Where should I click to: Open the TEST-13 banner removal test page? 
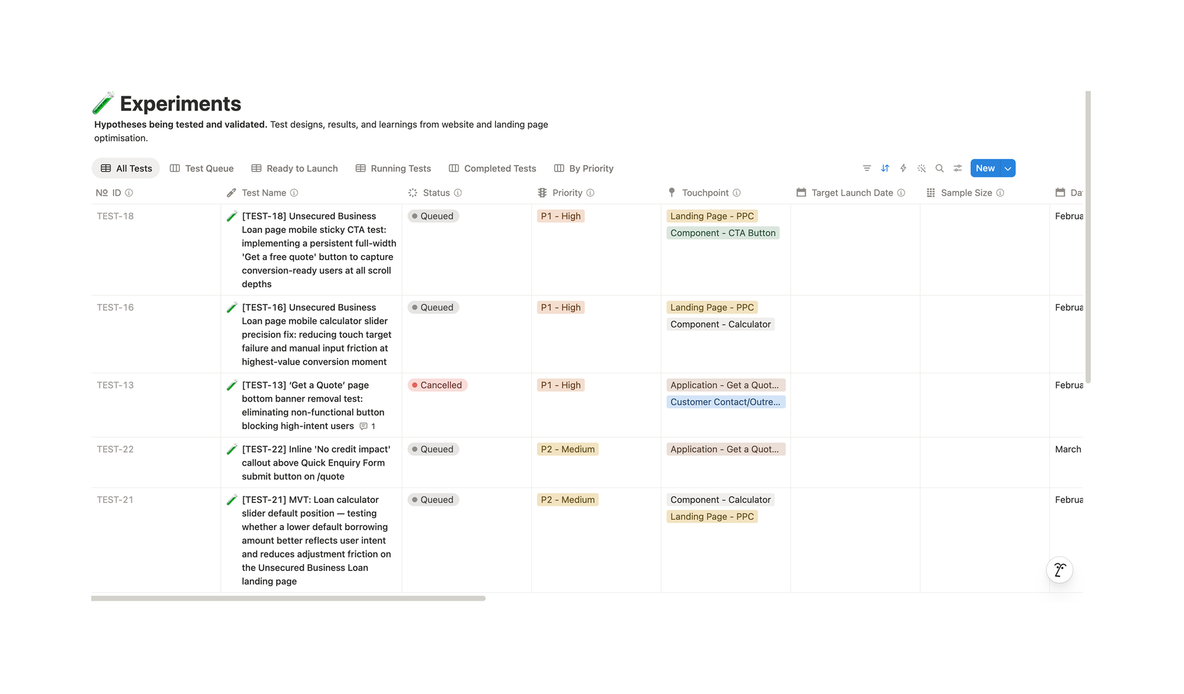pyautogui.click(x=313, y=406)
